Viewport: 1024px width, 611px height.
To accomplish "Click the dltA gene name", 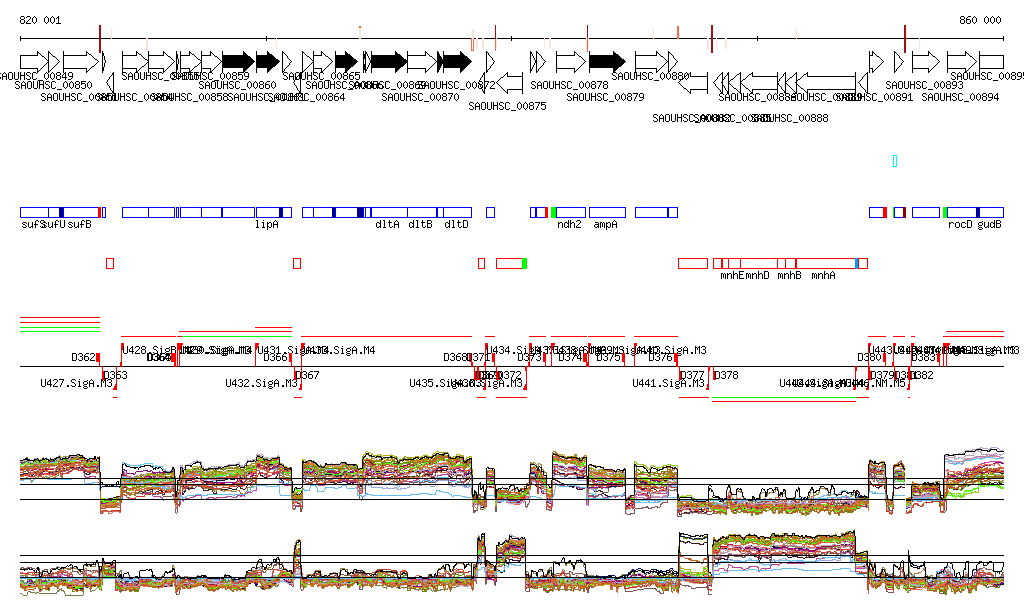I will [387, 225].
